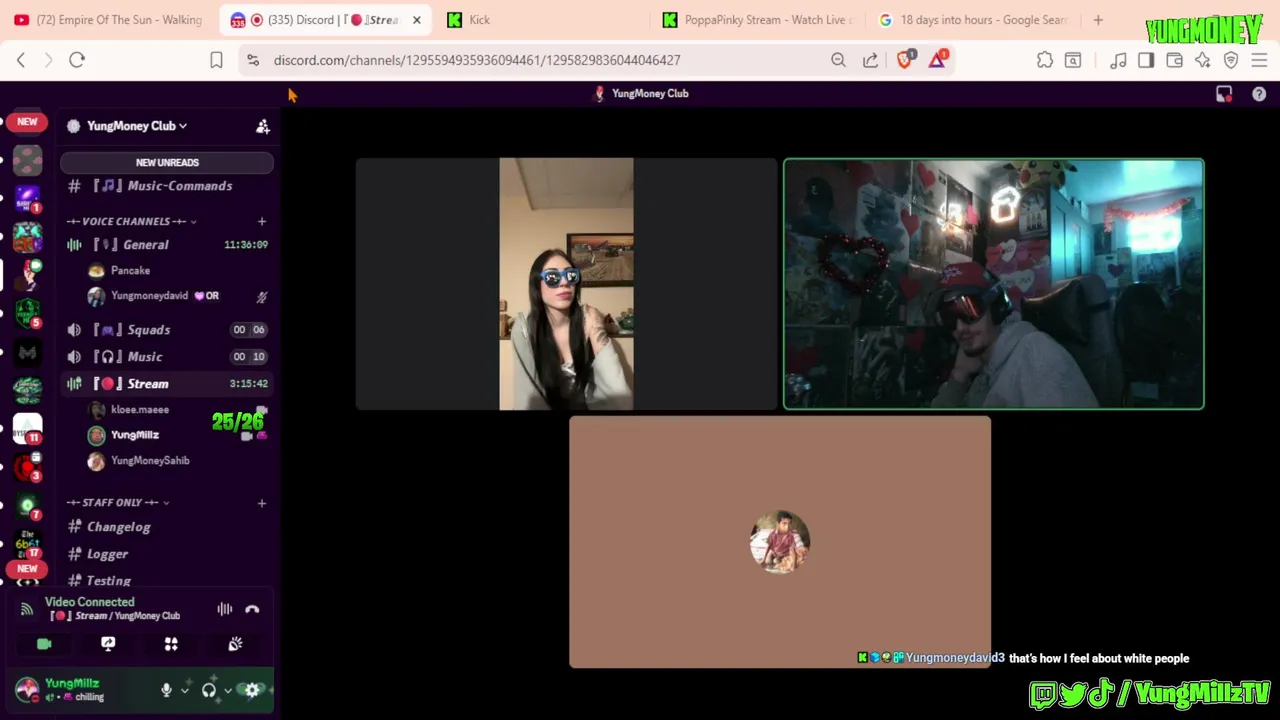
Task: Open headphone output options chevron
Action: pos(228,690)
